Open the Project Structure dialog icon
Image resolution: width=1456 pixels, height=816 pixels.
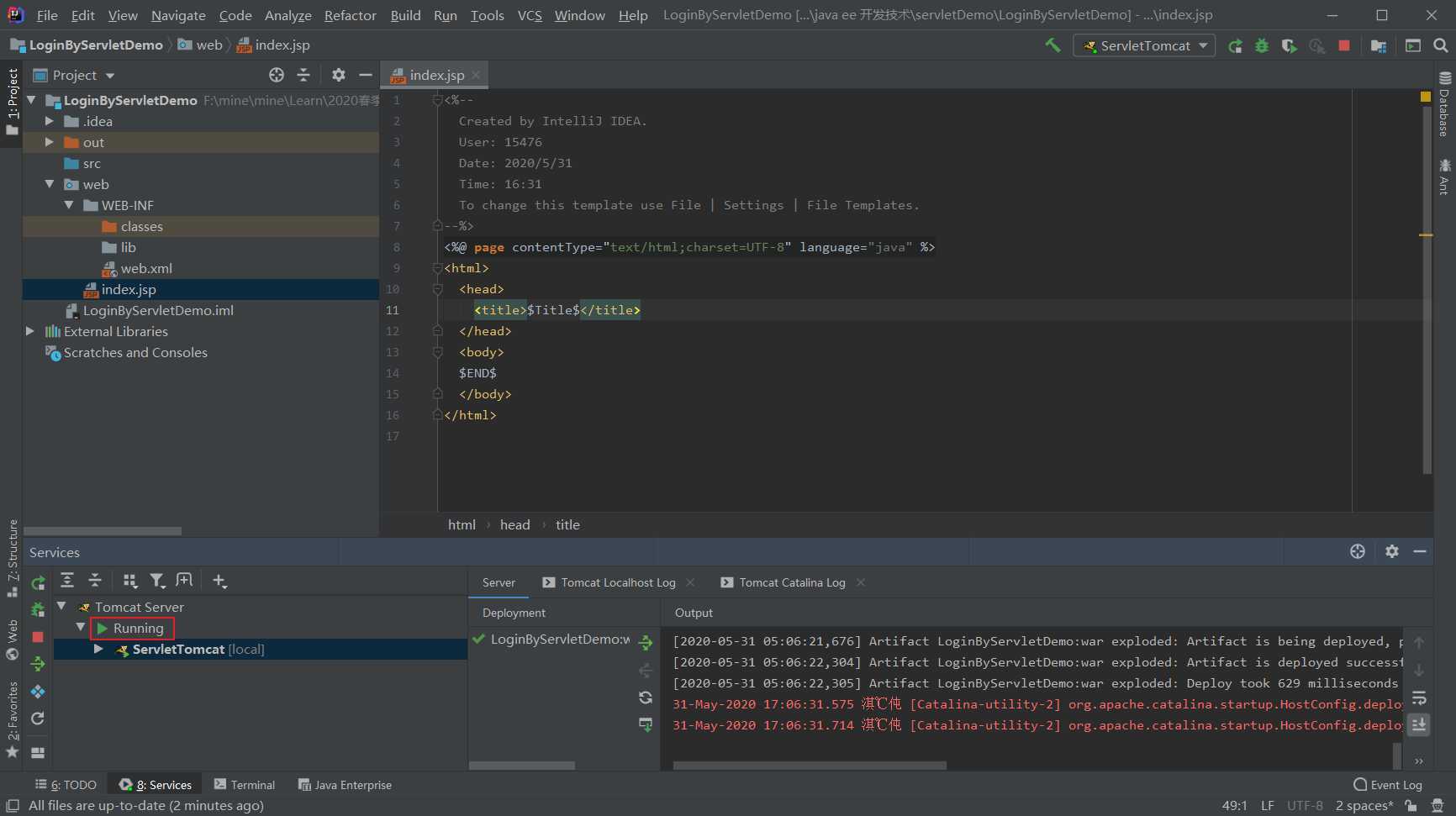click(1378, 45)
